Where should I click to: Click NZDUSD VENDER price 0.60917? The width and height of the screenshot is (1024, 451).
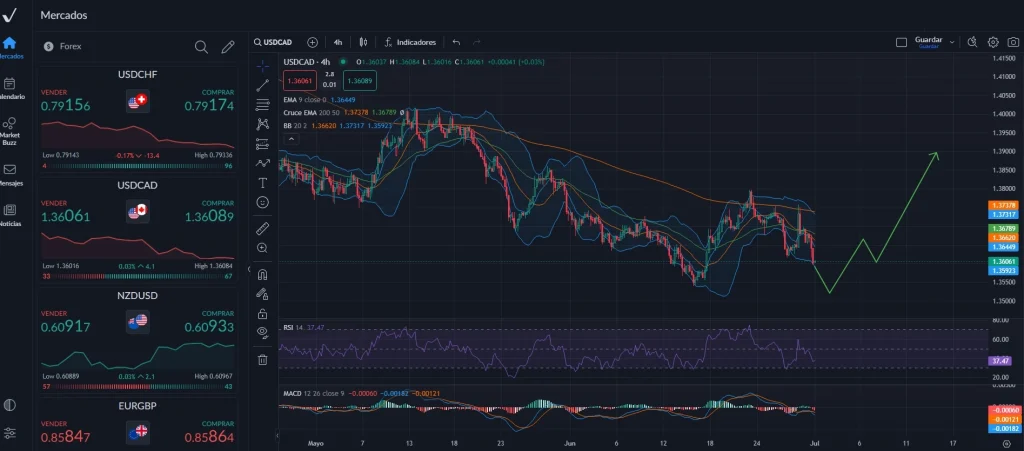coord(65,326)
